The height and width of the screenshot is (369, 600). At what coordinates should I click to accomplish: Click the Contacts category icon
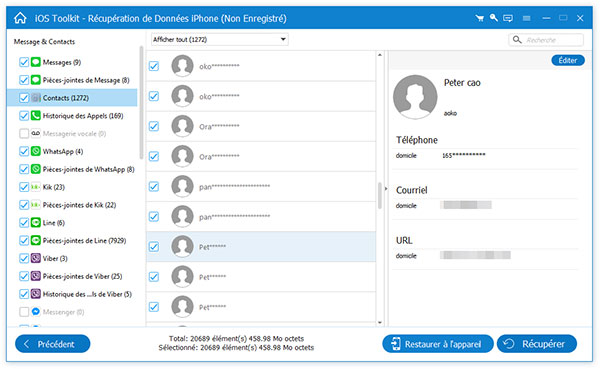(36, 98)
